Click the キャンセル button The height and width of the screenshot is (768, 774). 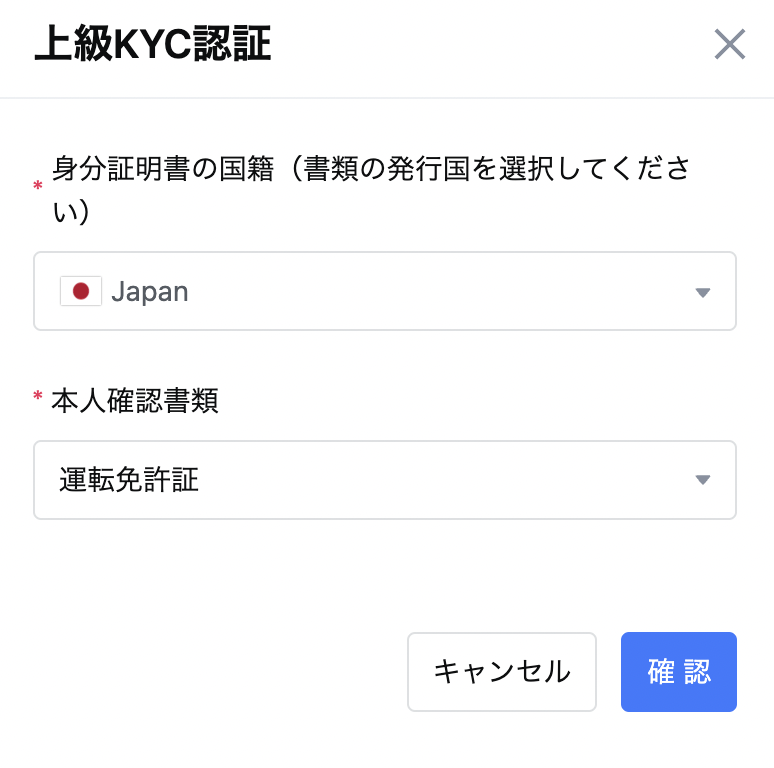click(x=502, y=672)
